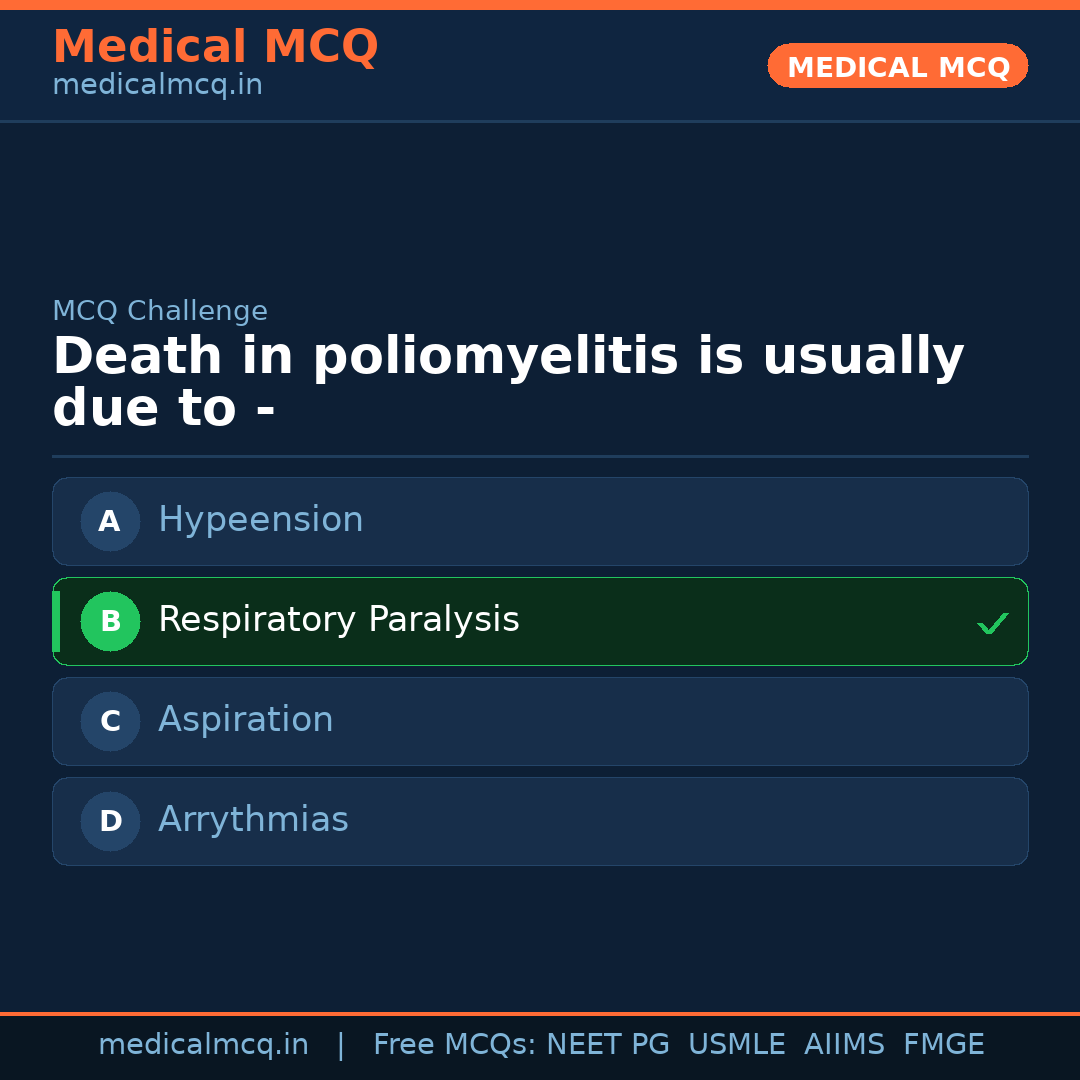This screenshot has height=1080, width=1080.
Task: Open medicalmcq.in link in the footer
Action: tap(203, 1045)
